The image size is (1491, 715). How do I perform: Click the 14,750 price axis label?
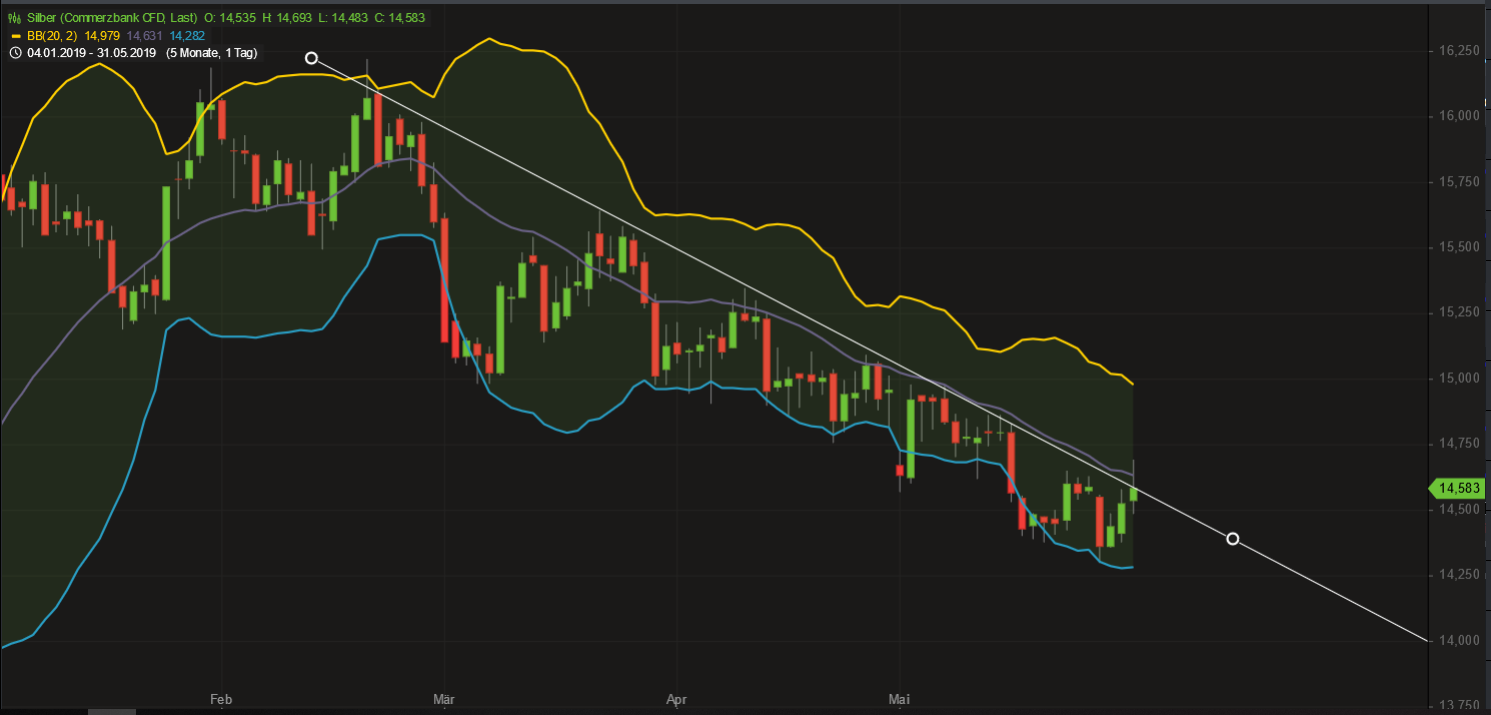[x=1461, y=443]
